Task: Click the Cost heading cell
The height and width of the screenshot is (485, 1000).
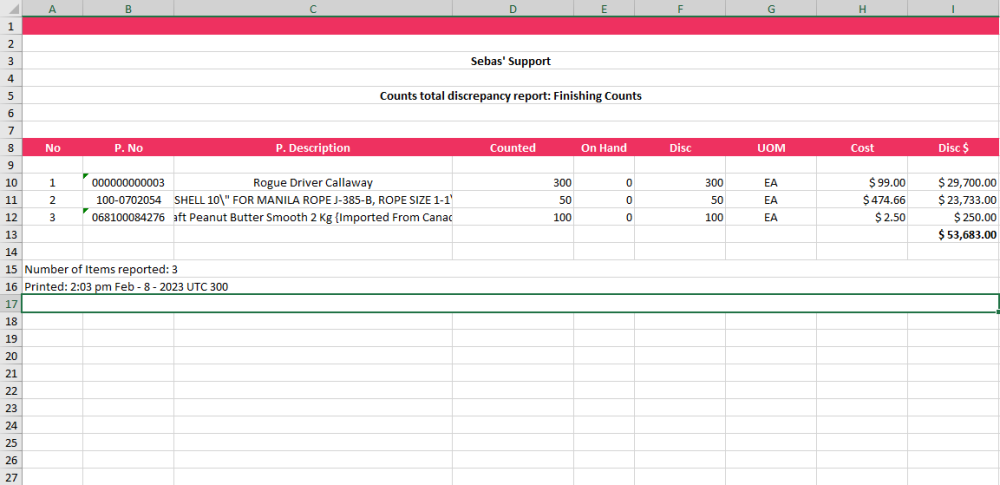Action: point(862,147)
